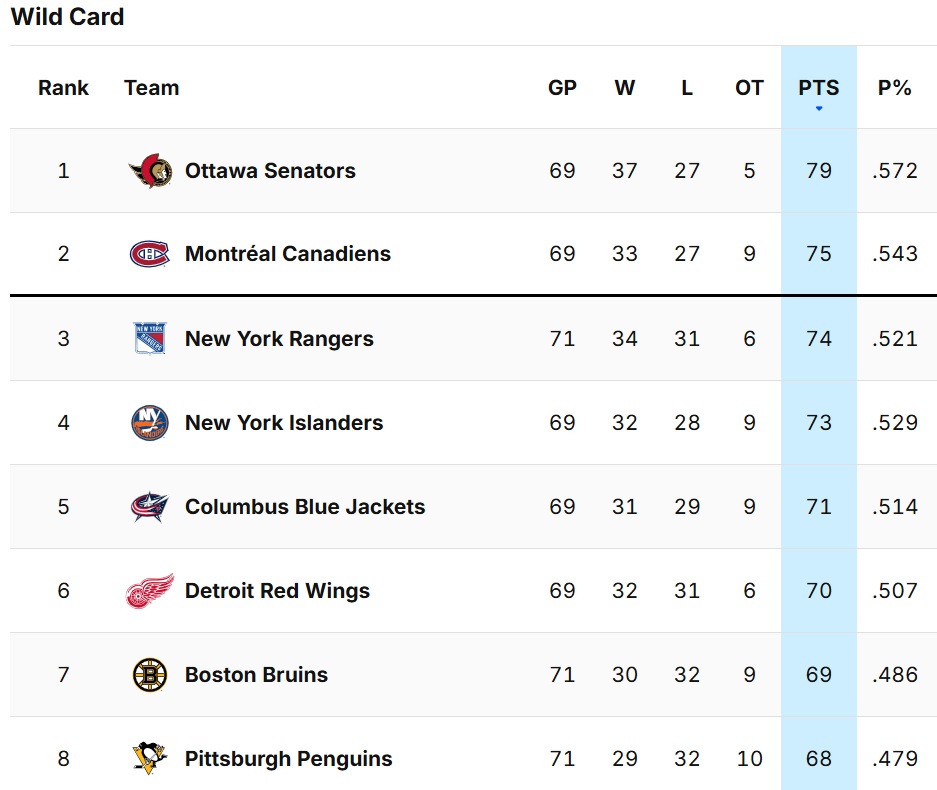Viewport: 937px width, 790px height.
Task: Click the Boston Bruins logo
Action: coord(149,675)
